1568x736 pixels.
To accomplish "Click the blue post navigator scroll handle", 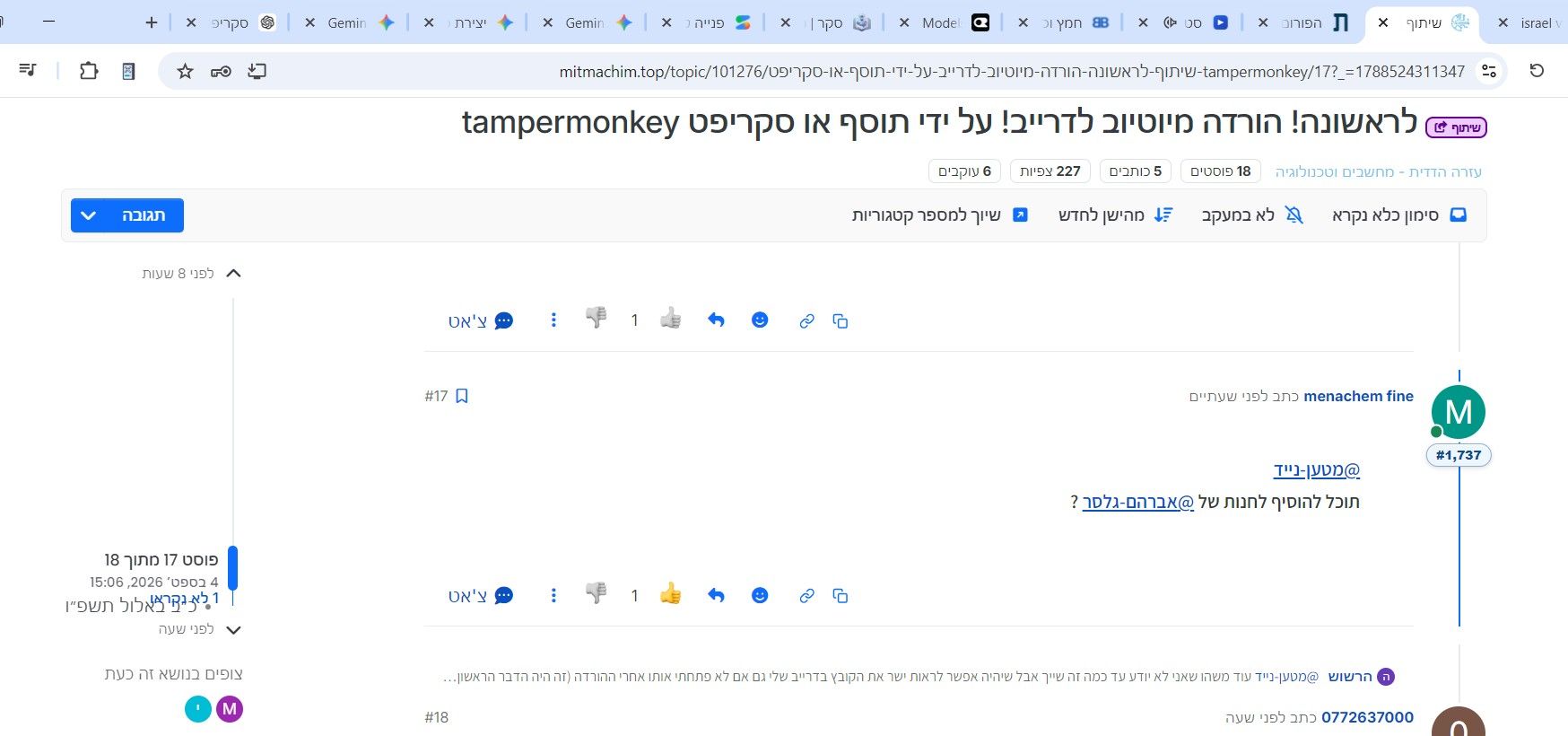I will click(x=233, y=568).
